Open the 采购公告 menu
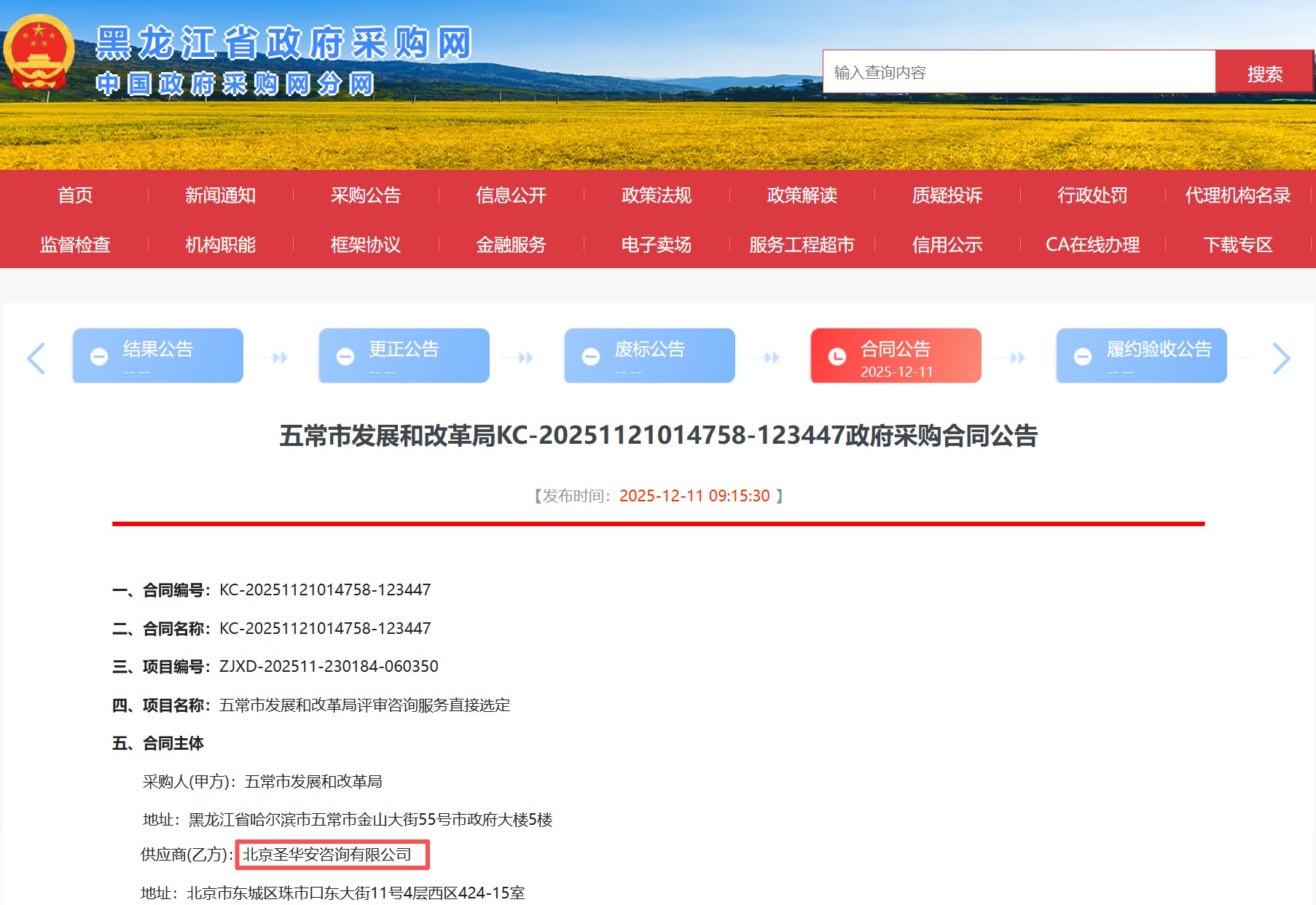The height and width of the screenshot is (905, 1316). coord(365,195)
